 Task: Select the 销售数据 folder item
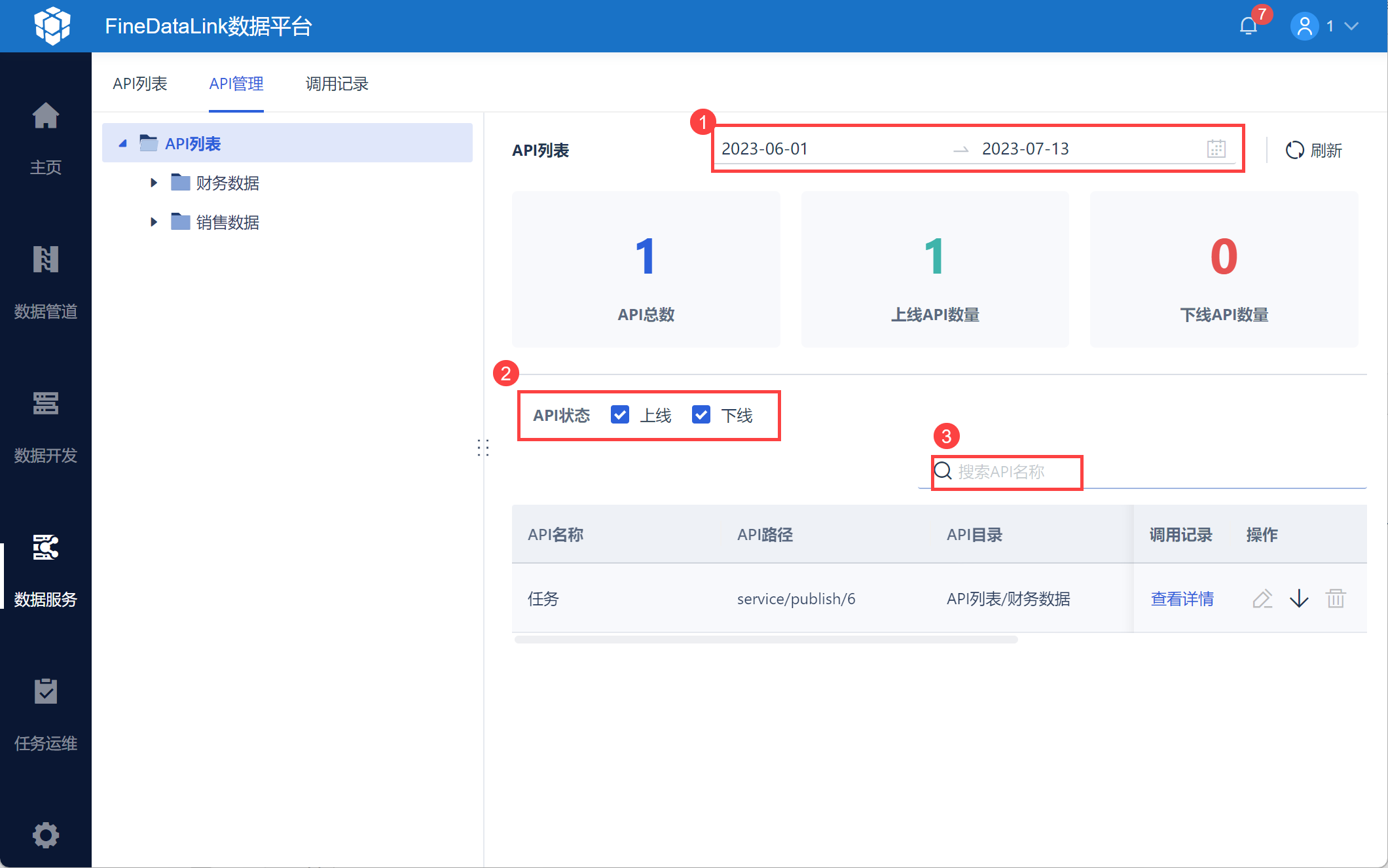tap(227, 222)
